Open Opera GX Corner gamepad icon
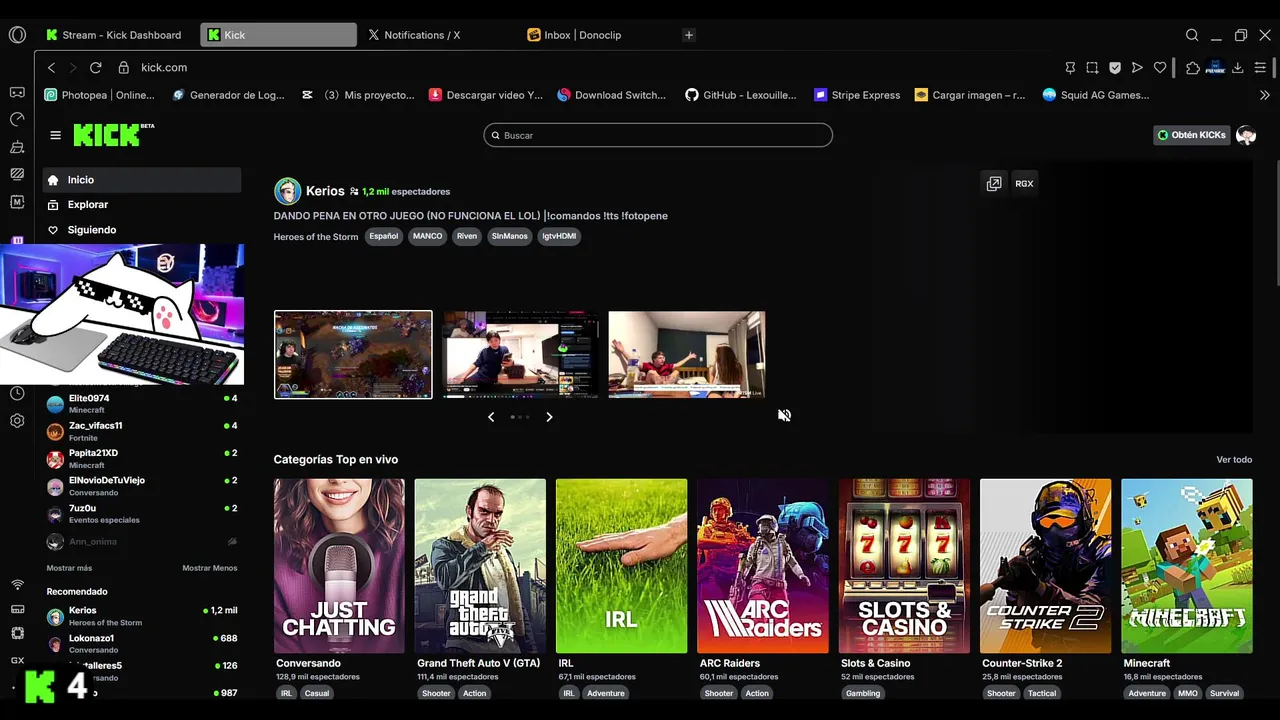This screenshot has height=720, width=1280. click(x=17, y=92)
